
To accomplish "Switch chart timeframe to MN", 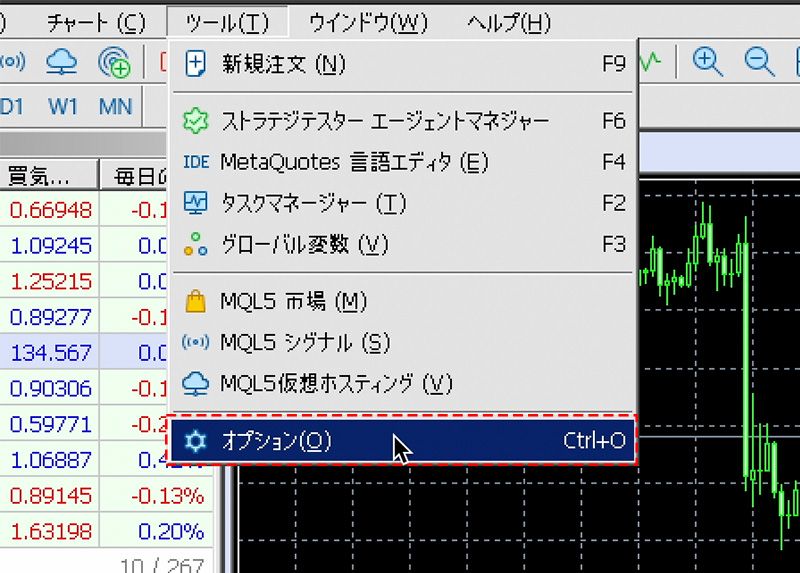I will 115,106.
